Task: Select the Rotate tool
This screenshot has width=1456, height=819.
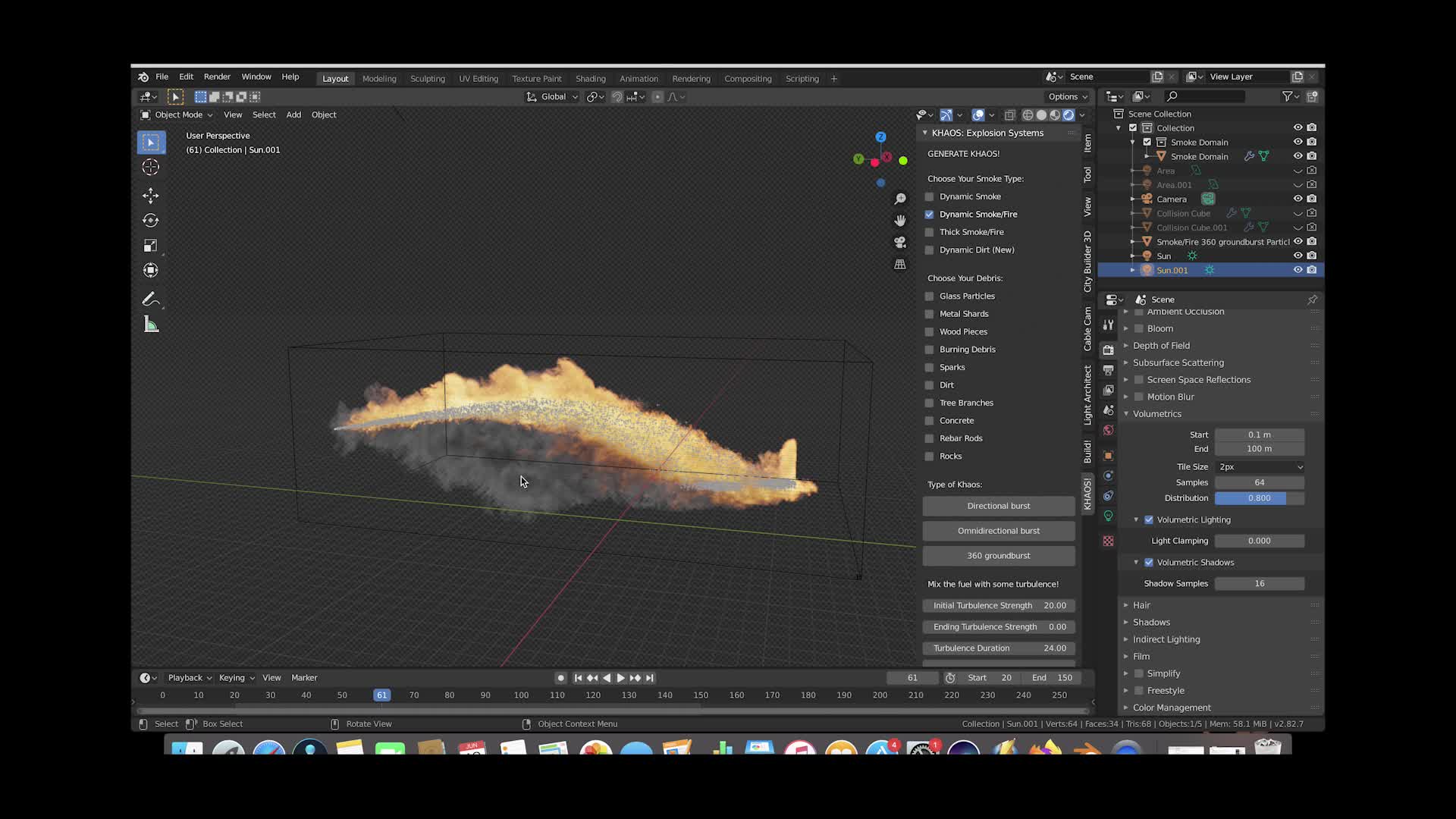Action: pos(150,220)
